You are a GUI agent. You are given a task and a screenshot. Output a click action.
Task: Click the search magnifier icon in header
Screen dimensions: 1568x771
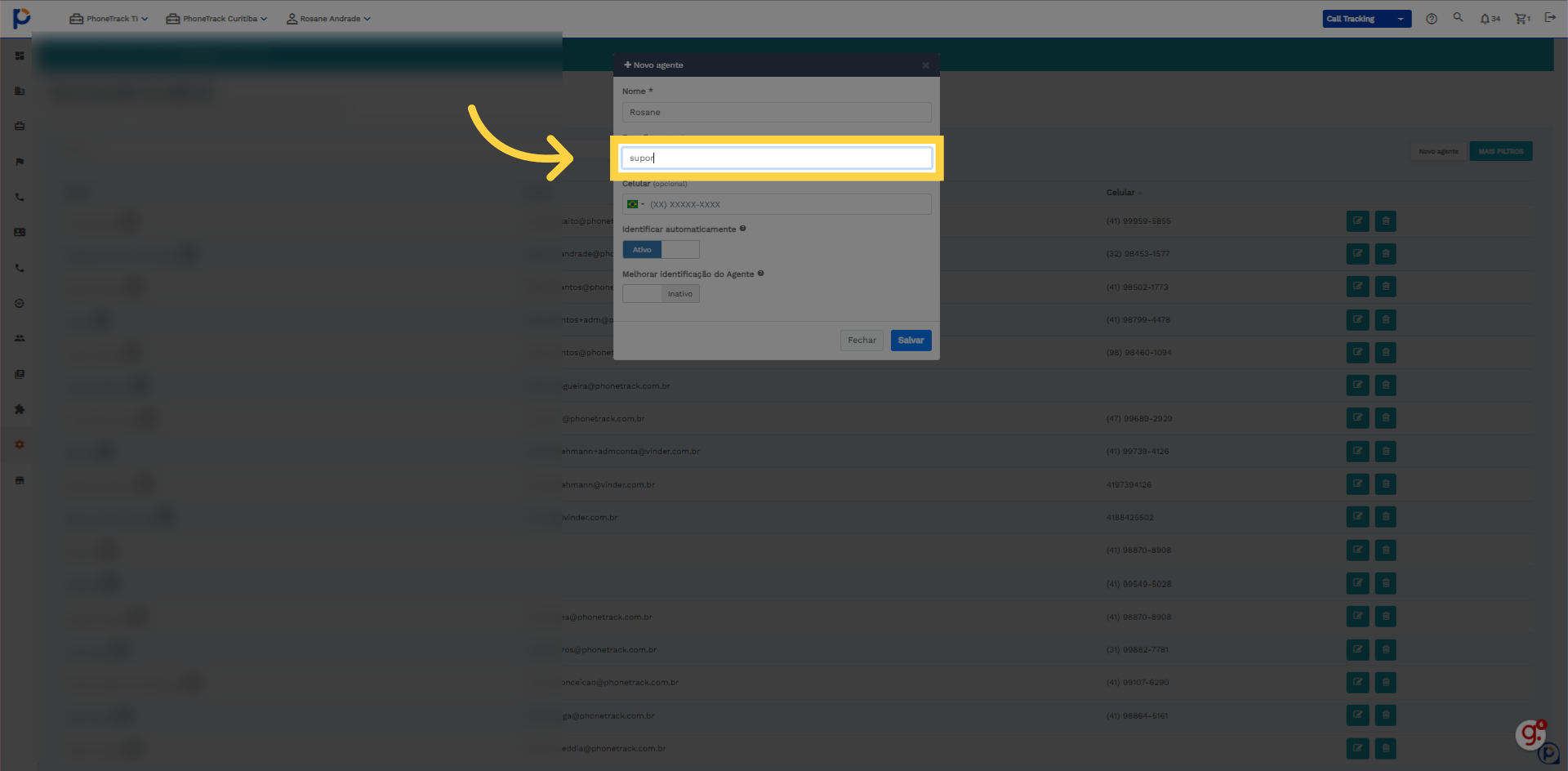[x=1458, y=17]
